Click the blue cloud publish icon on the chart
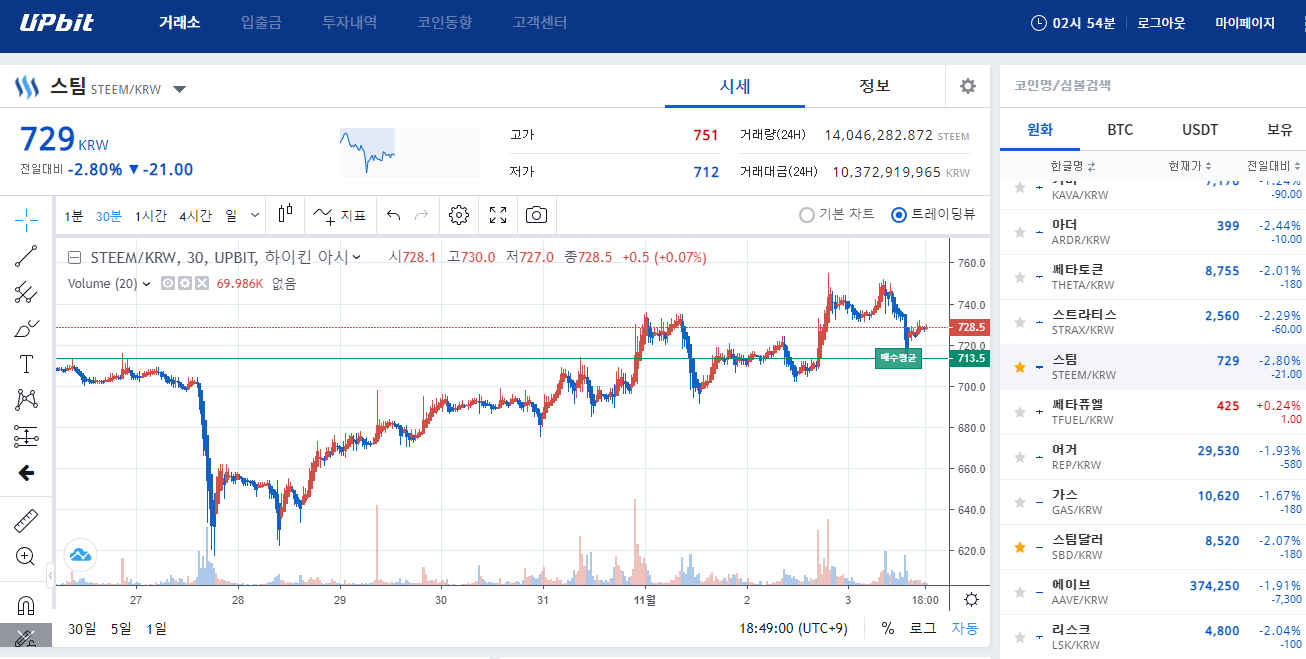Image resolution: width=1306 pixels, height=659 pixels. pos(80,554)
